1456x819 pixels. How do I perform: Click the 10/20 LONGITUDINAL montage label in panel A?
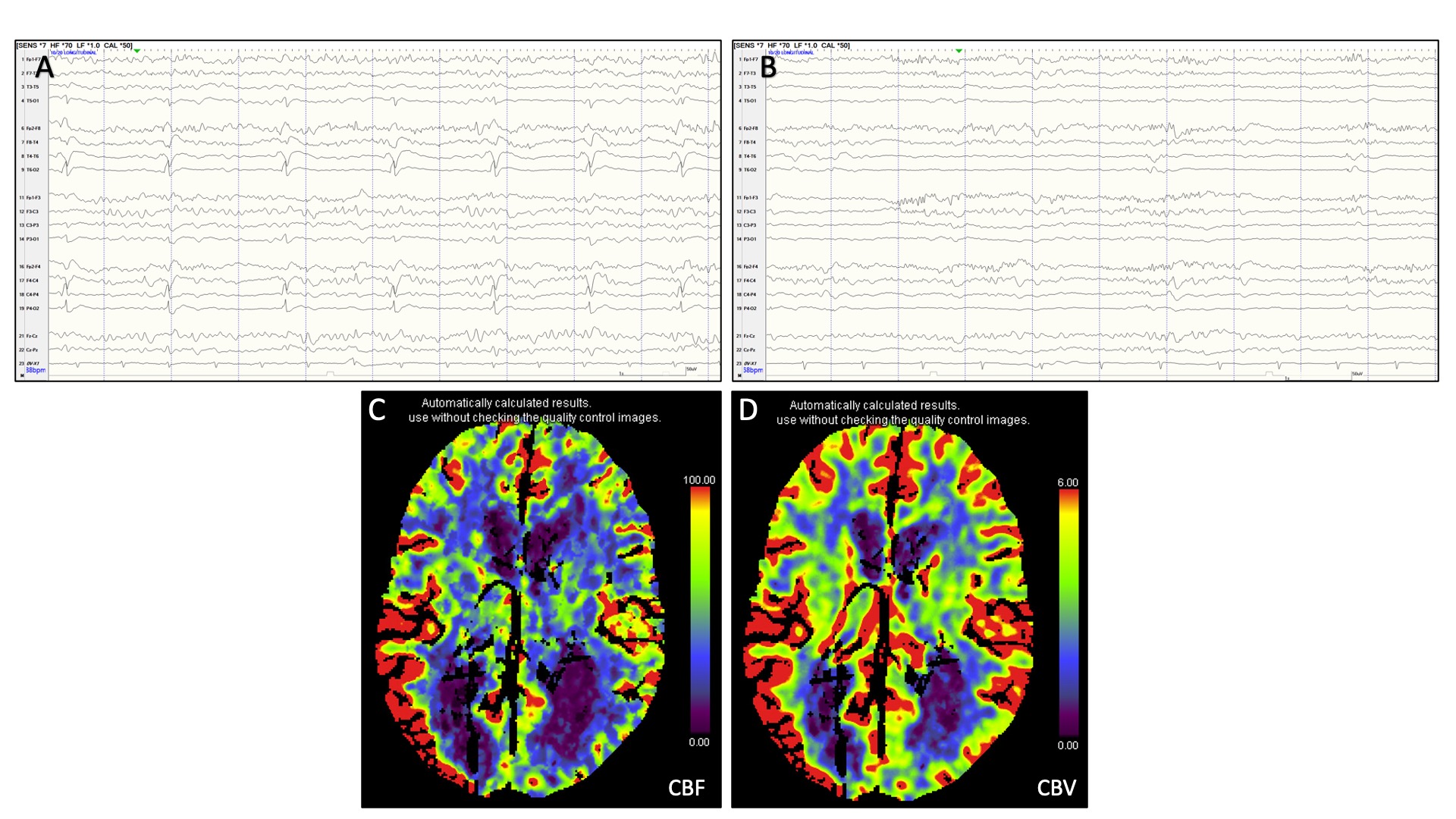pos(73,53)
